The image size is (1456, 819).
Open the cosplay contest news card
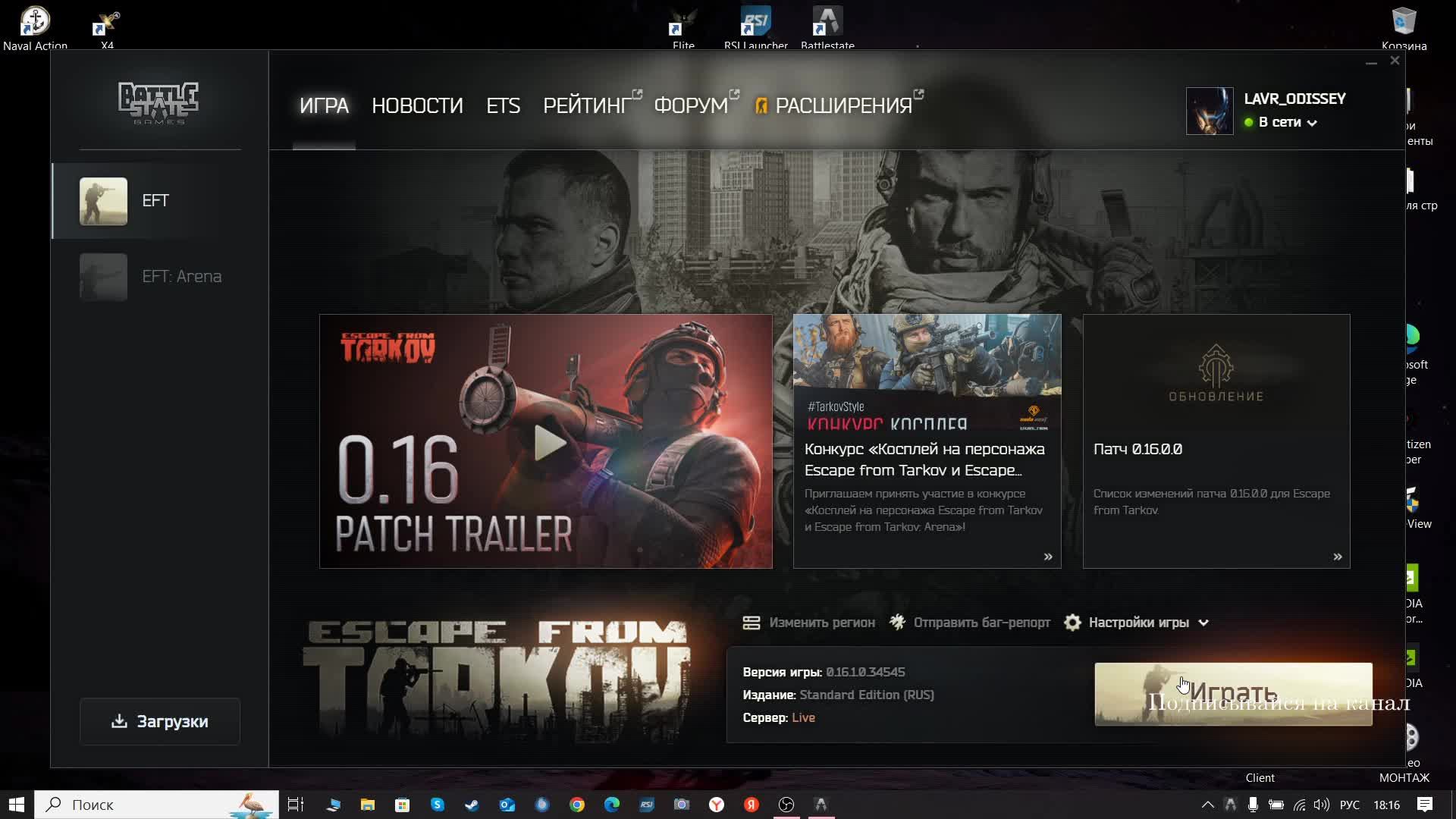[x=927, y=441]
